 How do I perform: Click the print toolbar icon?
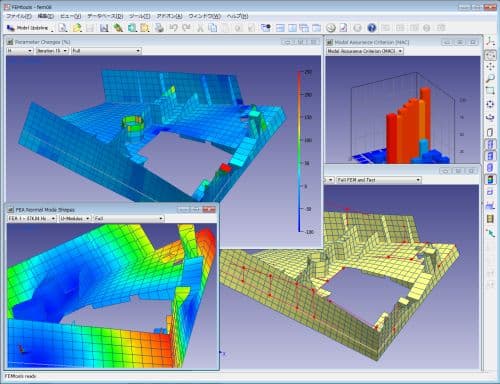pos(159,28)
